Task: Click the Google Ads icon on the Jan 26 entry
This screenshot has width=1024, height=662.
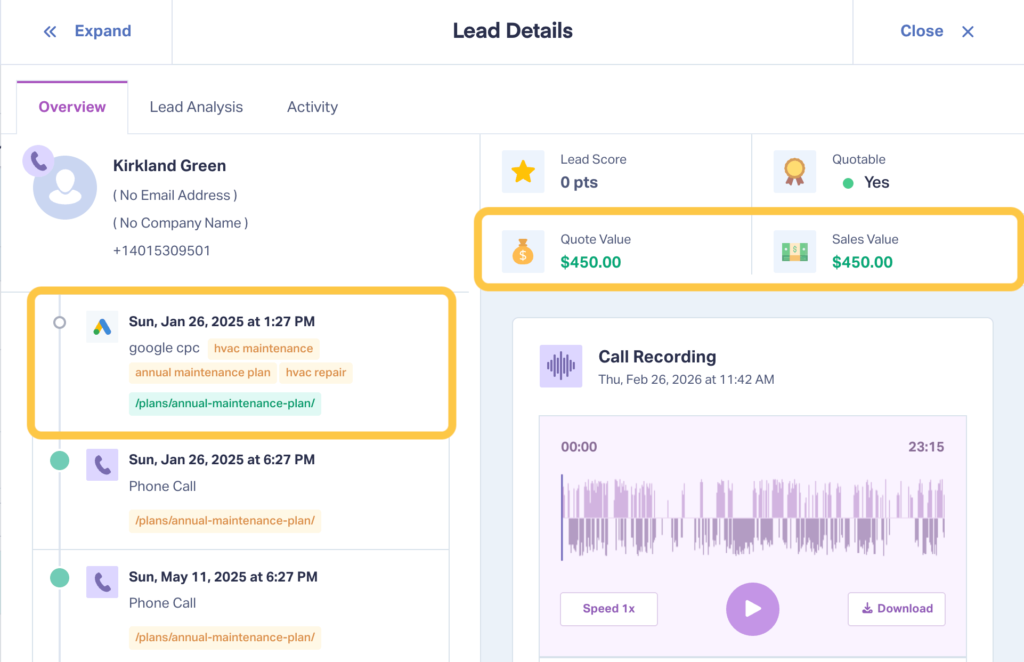Action: click(x=101, y=326)
